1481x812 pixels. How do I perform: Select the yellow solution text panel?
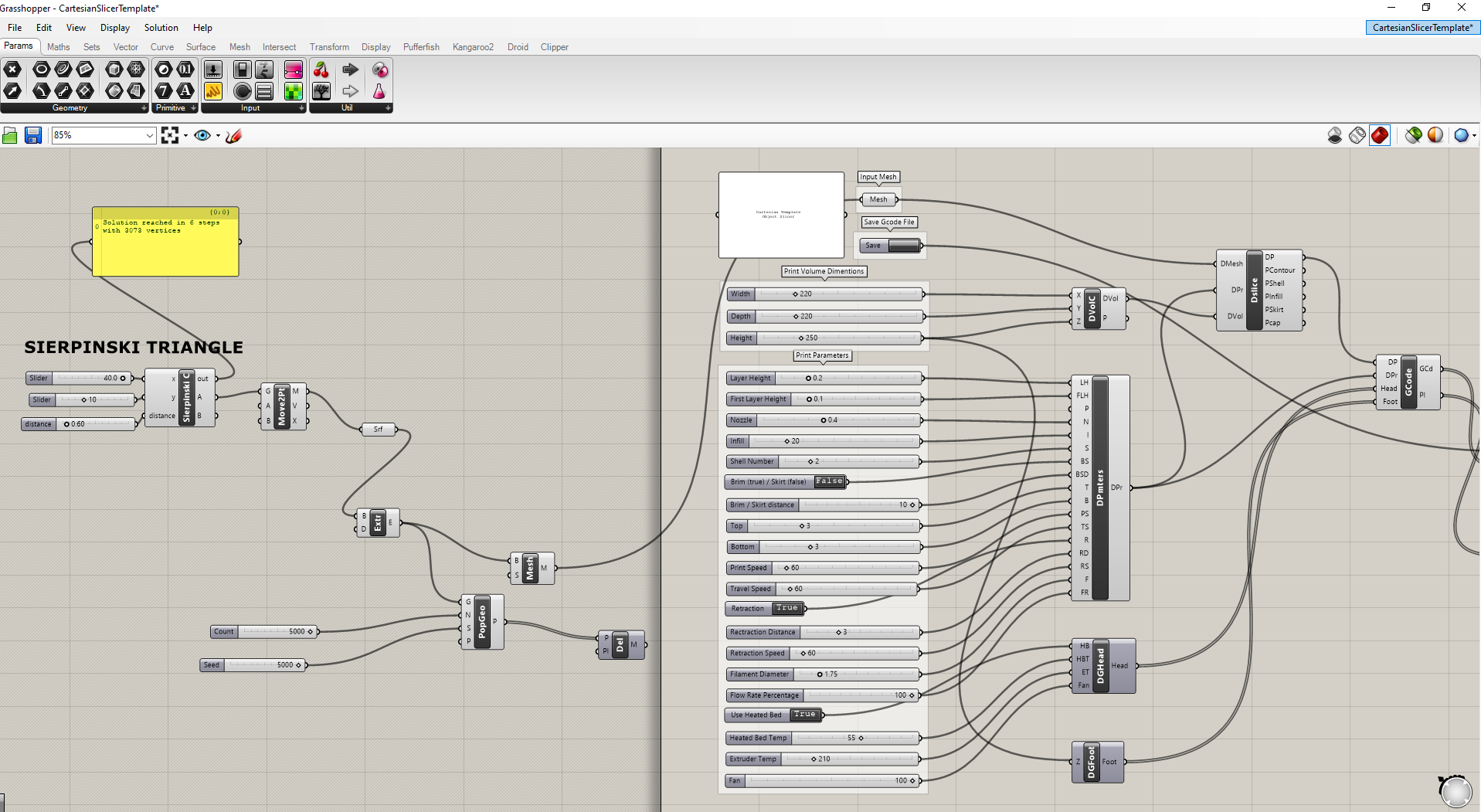(x=165, y=242)
